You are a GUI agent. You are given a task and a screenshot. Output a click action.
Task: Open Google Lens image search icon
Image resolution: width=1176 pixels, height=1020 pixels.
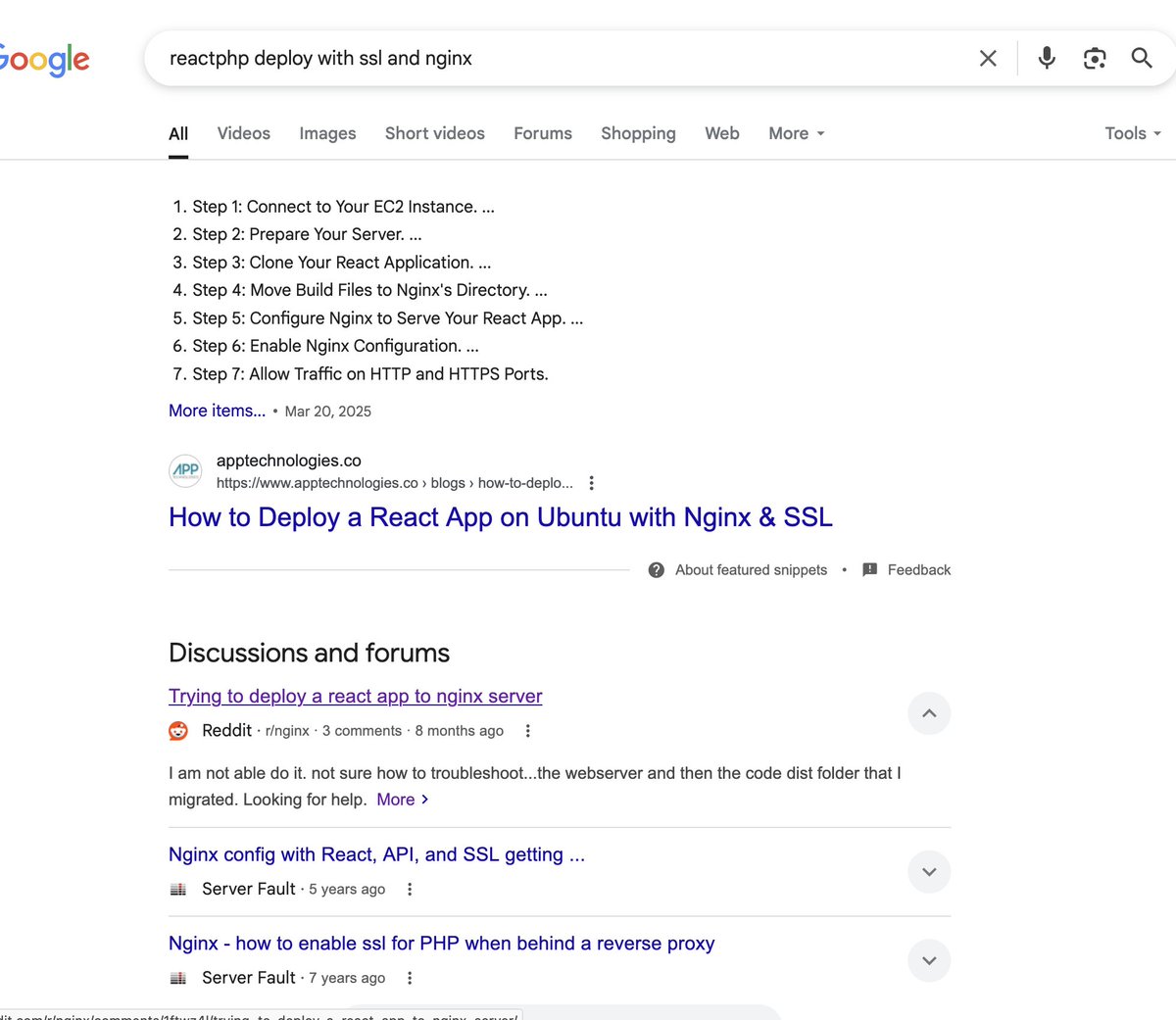[1095, 59]
